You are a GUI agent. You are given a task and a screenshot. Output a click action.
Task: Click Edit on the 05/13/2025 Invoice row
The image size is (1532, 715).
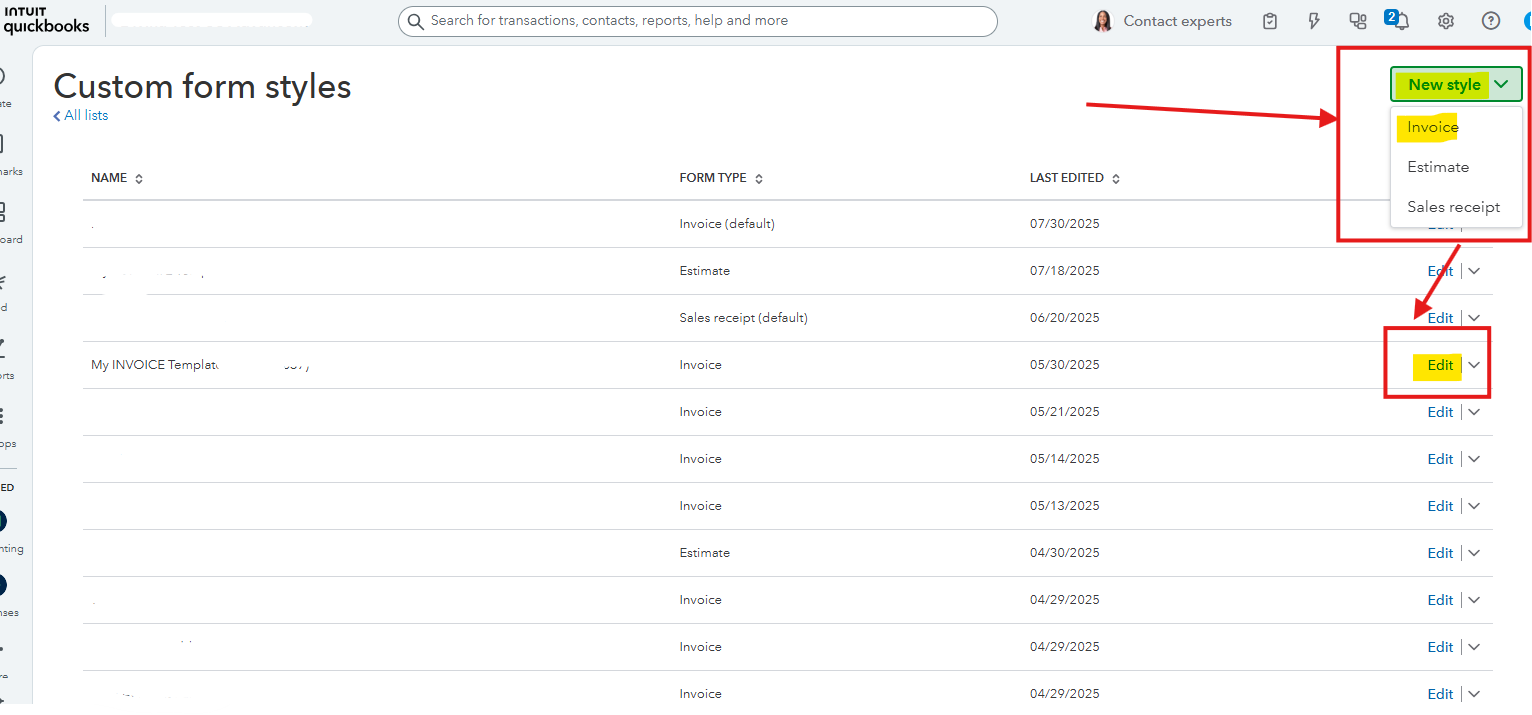click(1440, 506)
